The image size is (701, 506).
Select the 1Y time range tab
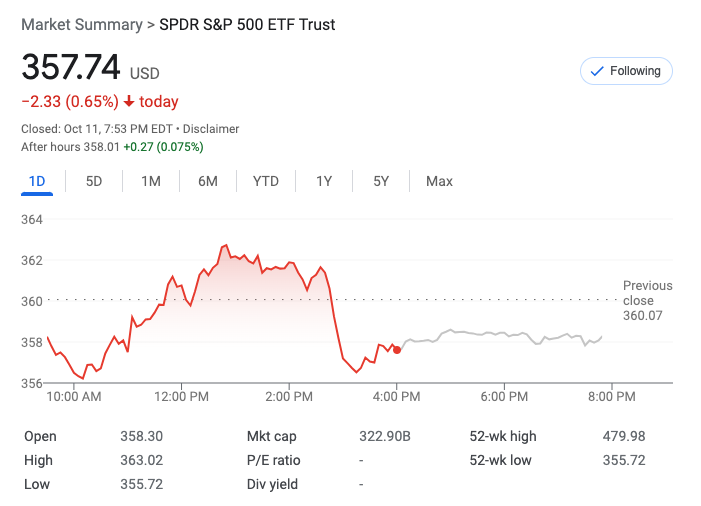tap(324, 181)
